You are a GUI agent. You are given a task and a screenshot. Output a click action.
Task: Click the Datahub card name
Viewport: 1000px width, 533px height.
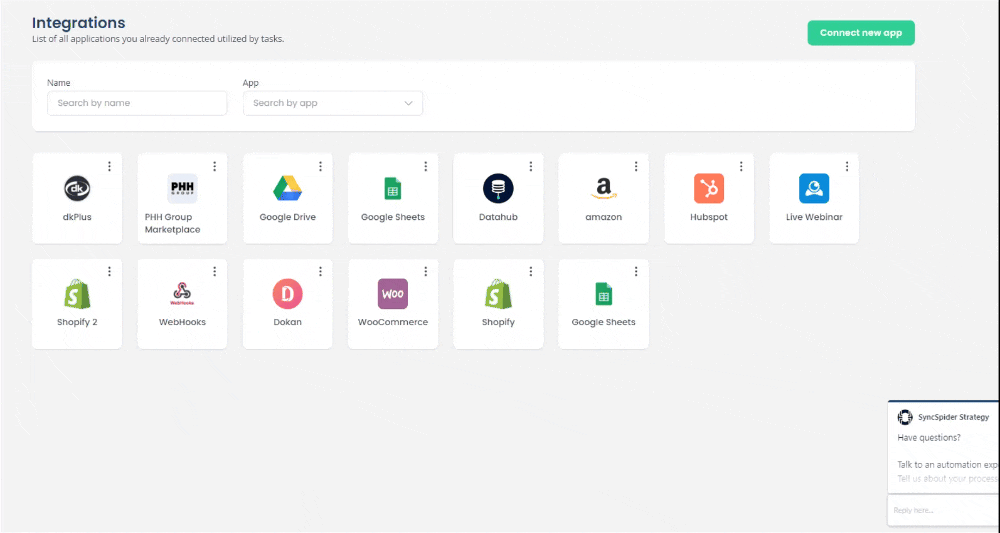click(498, 217)
